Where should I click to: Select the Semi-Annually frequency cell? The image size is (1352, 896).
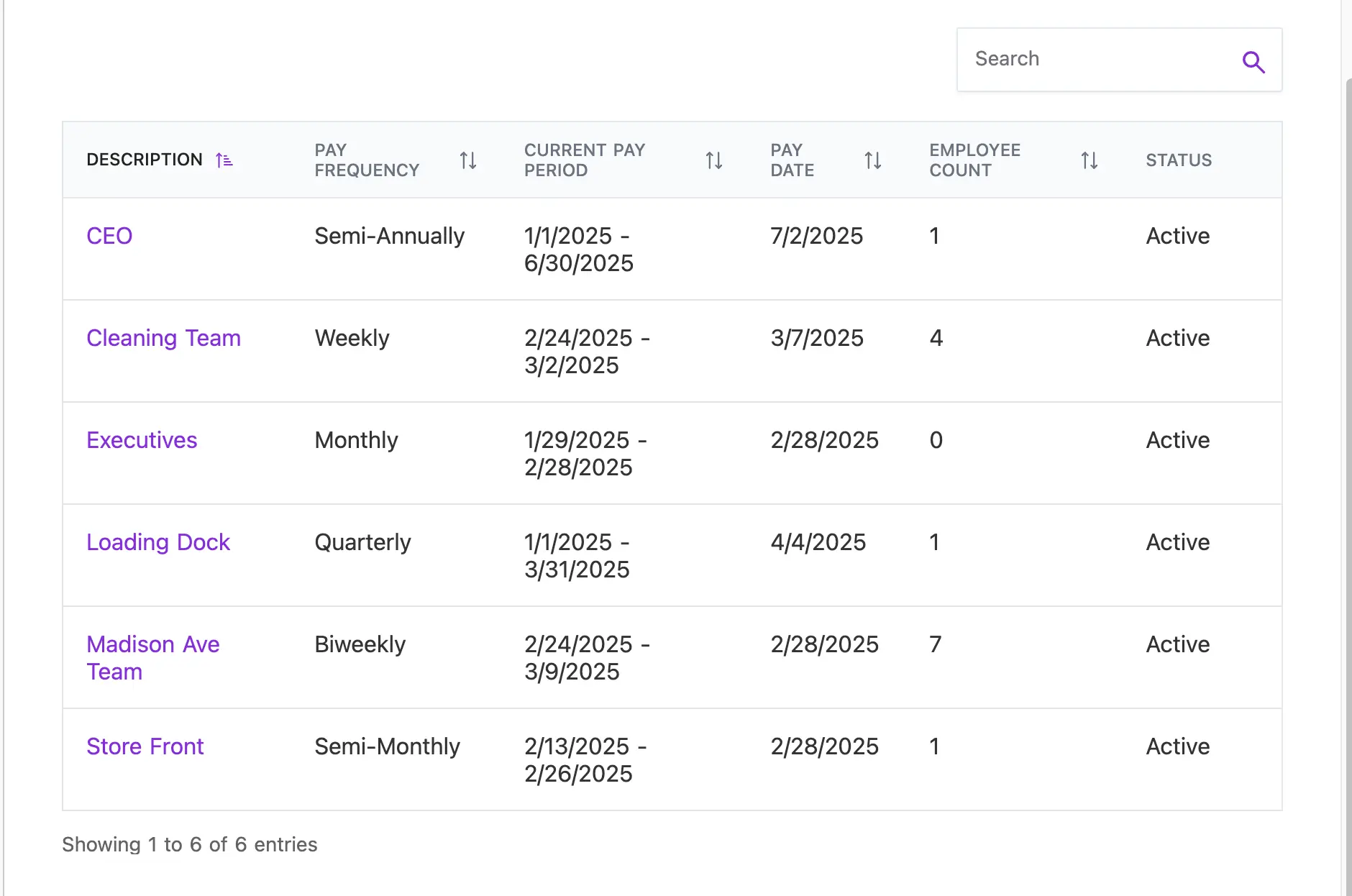pyautogui.click(x=390, y=236)
